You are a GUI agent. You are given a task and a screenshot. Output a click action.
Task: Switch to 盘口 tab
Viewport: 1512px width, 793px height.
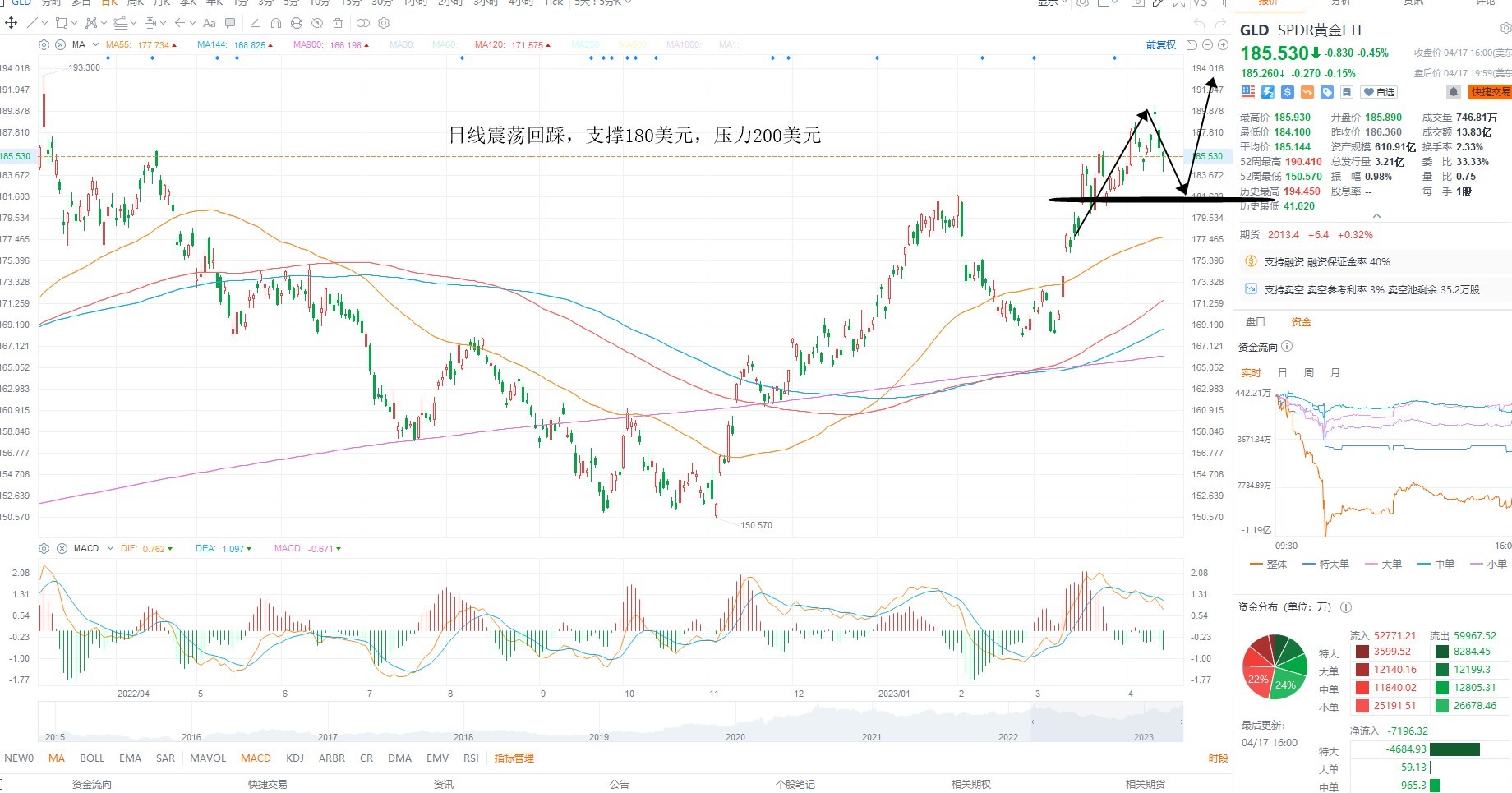[1256, 321]
